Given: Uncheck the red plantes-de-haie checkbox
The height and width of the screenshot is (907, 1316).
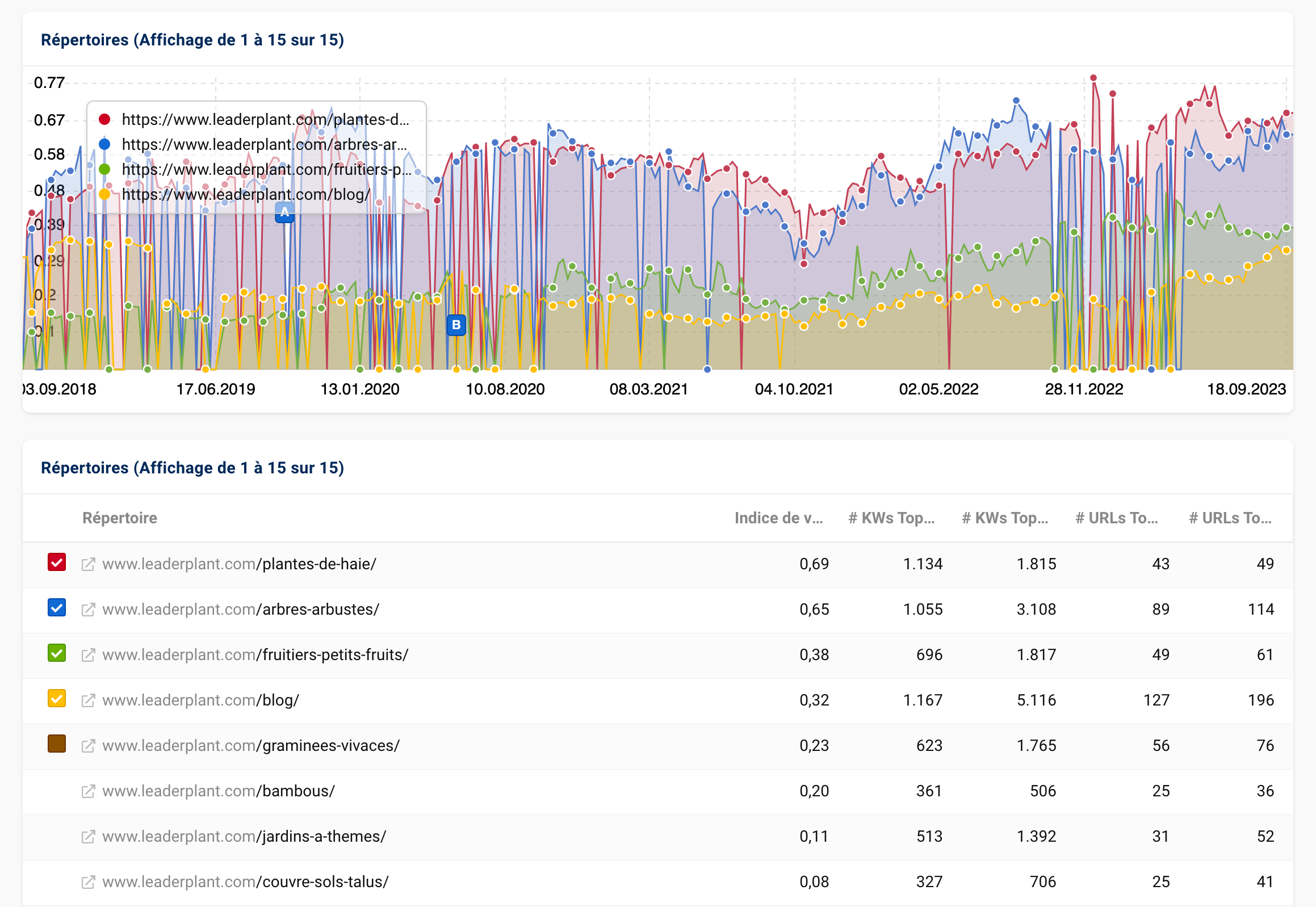Looking at the screenshot, I should [57, 562].
